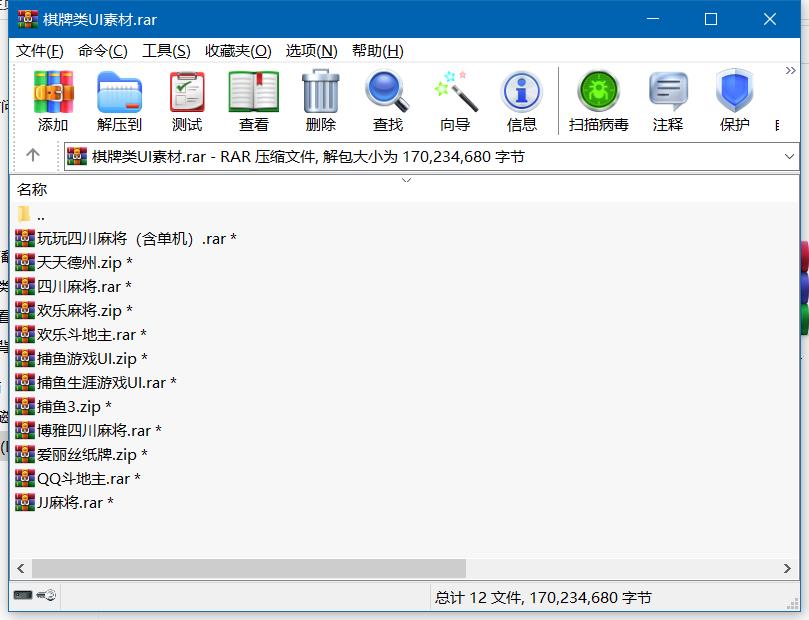
Task: Show archive Info (信息) icon
Action: 521,102
